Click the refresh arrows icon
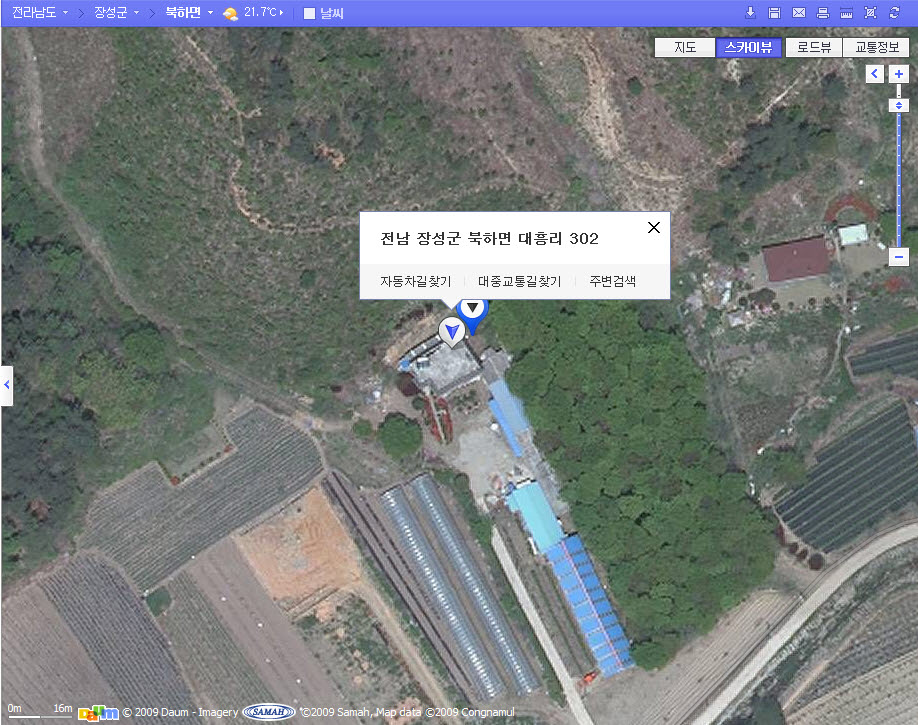The height and width of the screenshot is (725, 918). (x=894, y=12)
